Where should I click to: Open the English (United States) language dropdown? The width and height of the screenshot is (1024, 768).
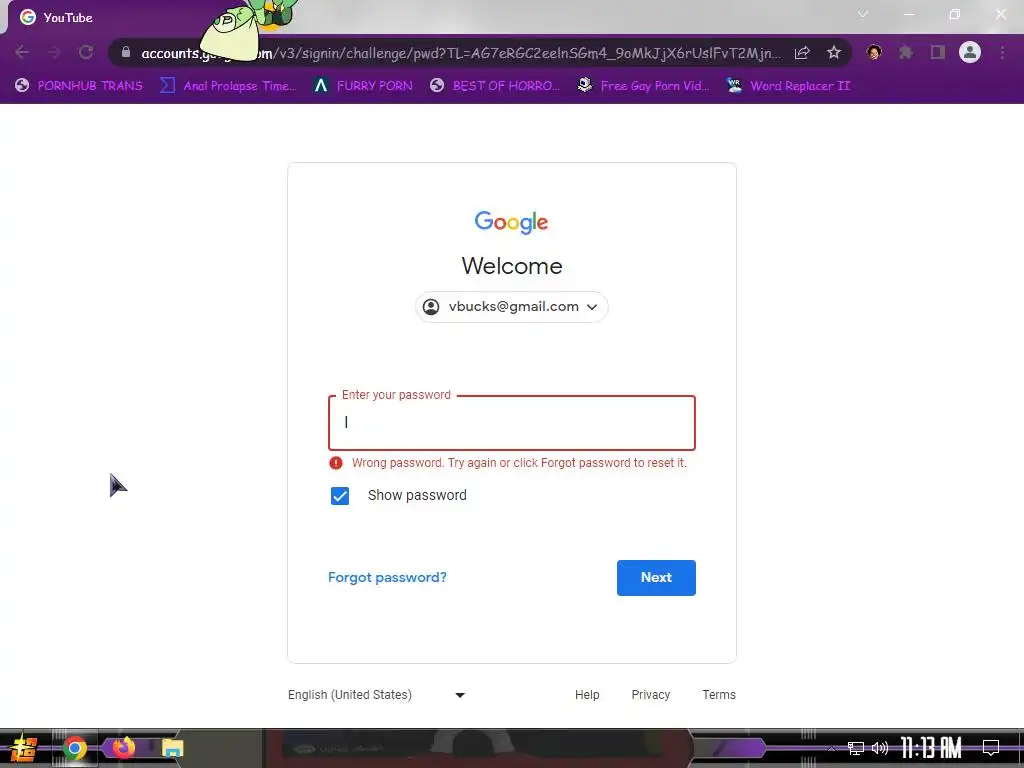tap(377, 695)
